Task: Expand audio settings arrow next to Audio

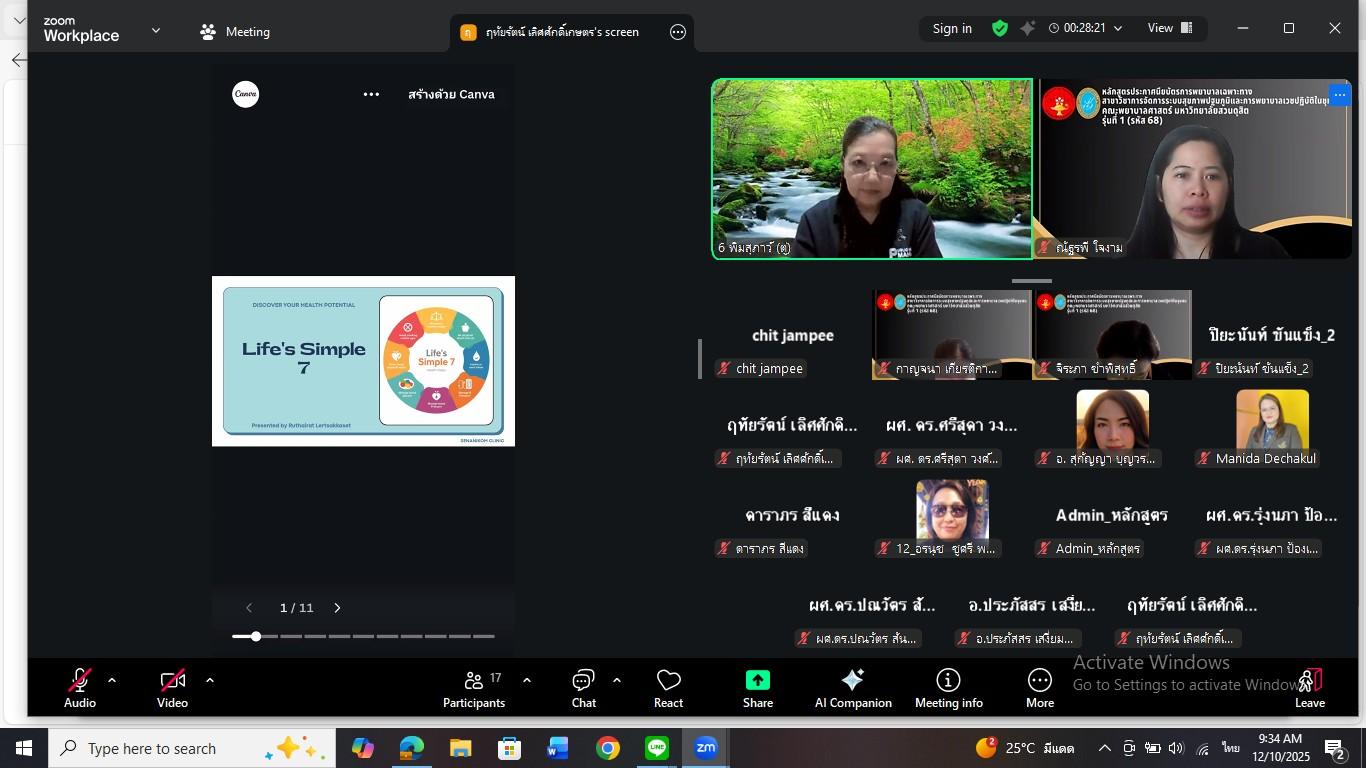Action: coord(112,680)
